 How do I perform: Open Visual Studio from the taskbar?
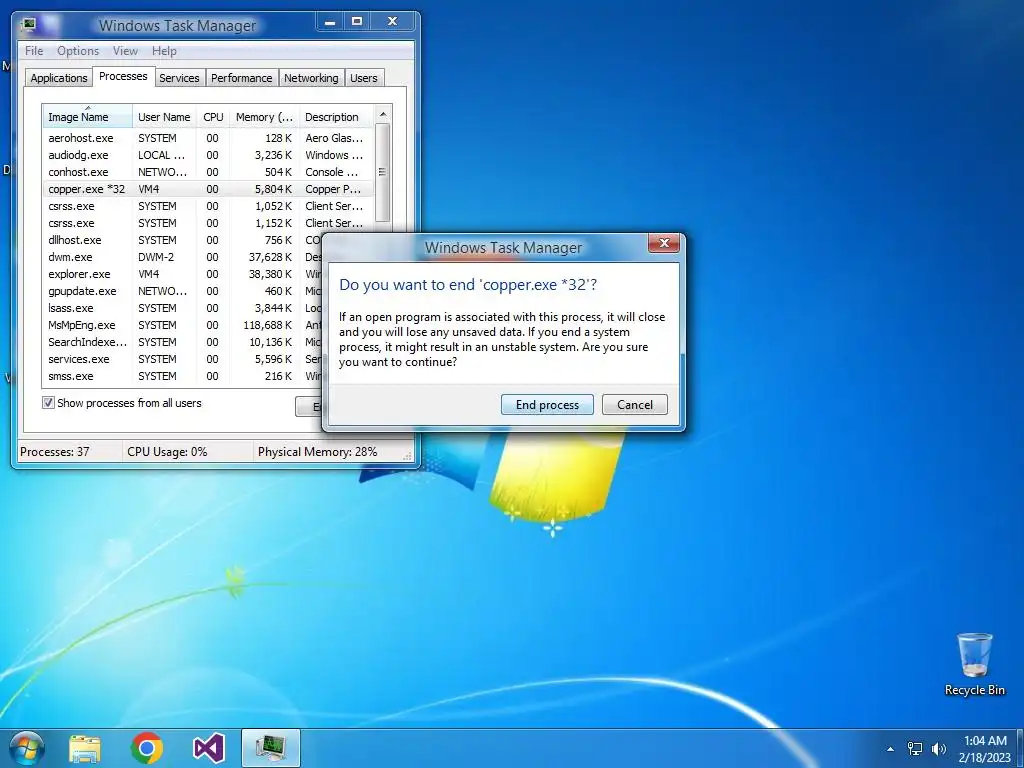pos(208,748)
